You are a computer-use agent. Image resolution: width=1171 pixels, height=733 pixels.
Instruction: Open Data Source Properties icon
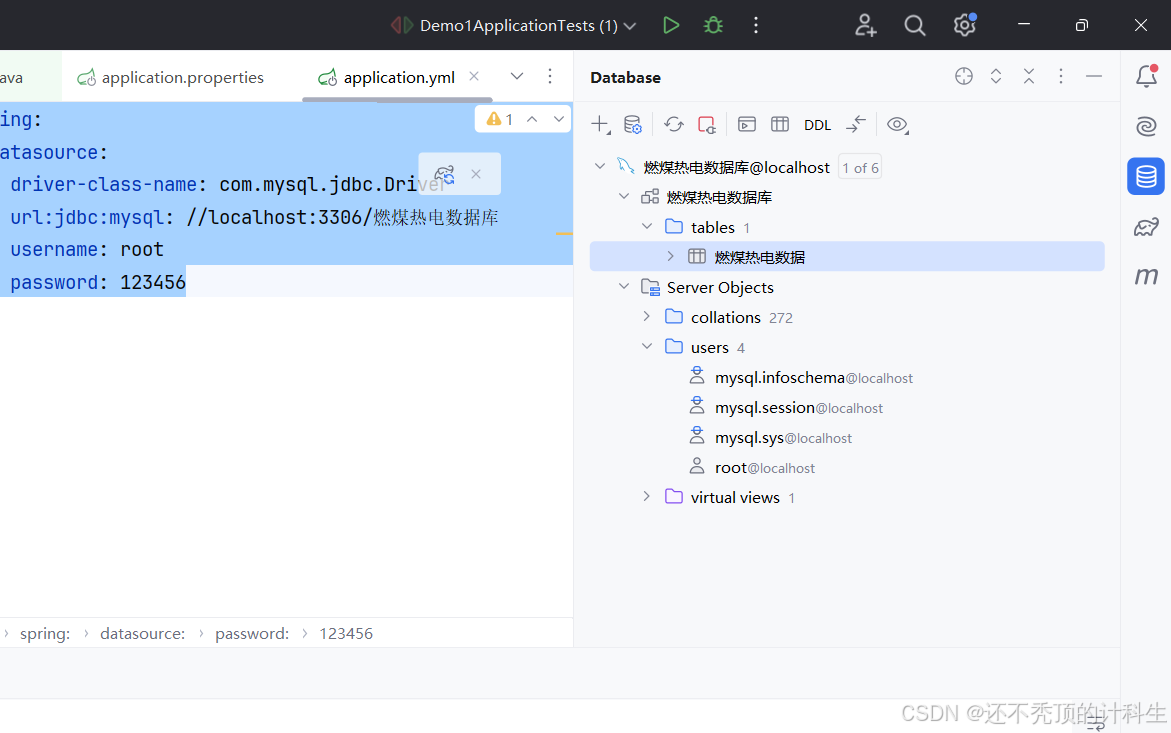coord(633,125)
